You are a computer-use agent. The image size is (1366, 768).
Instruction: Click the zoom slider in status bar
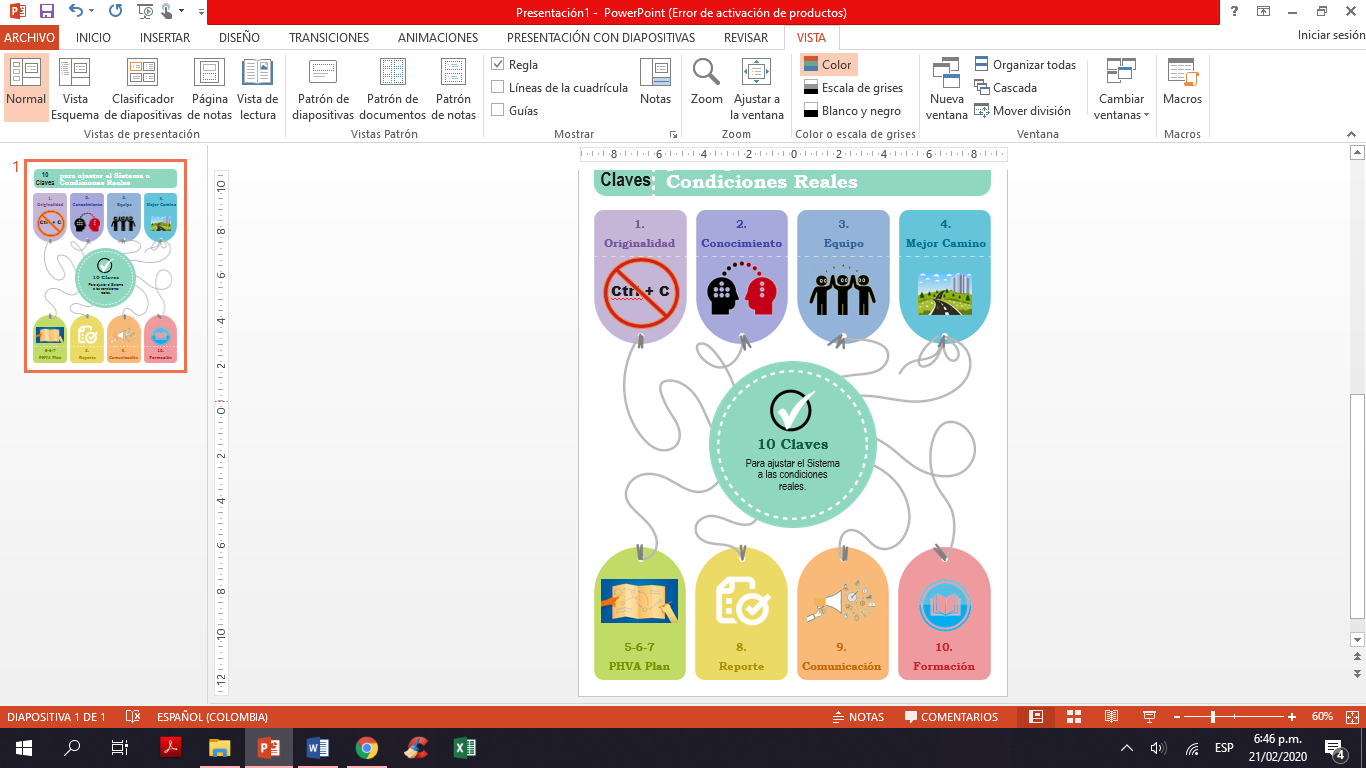click(1213, 717)
